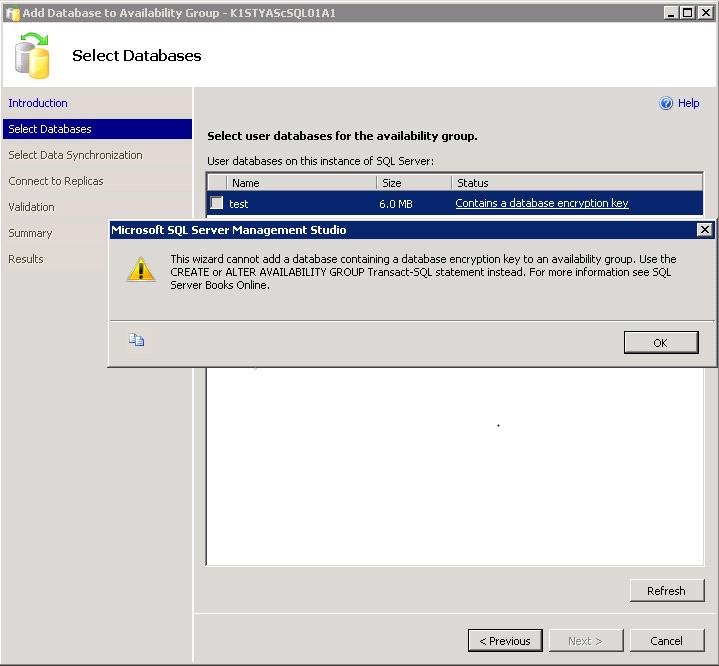Screen dimensions: 719x666
Task: Close the Add Database wizard window
Action: click(x=705, y=13)
